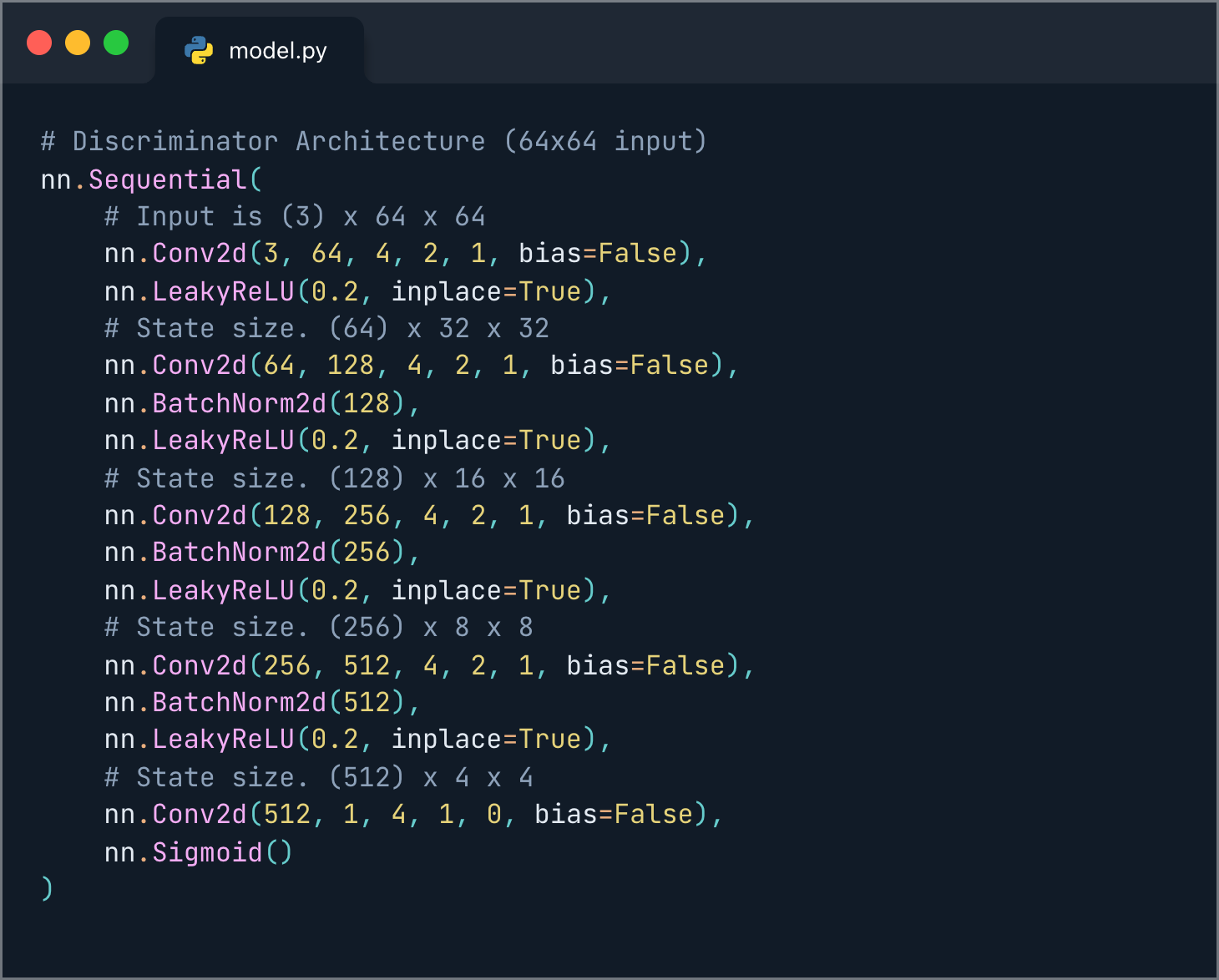Click the 'nn.BatchNorm2d(256),' line
This screenshot has height=980, width=1219.
click(x=262, y=553)
